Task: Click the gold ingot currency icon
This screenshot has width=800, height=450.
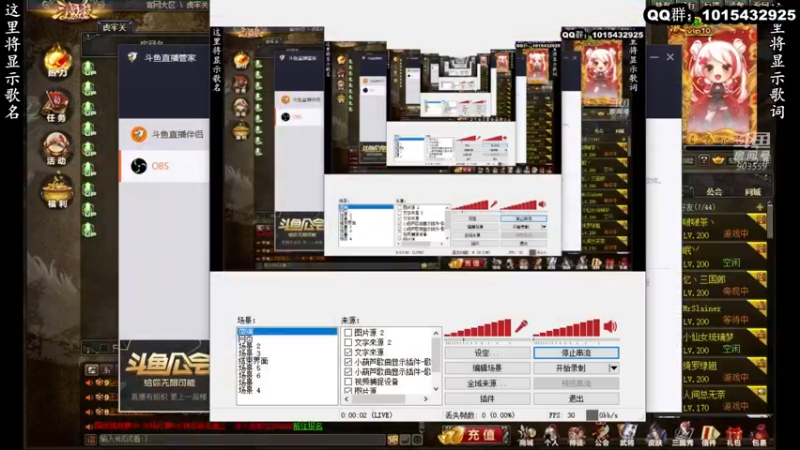Action: [718, 160]
